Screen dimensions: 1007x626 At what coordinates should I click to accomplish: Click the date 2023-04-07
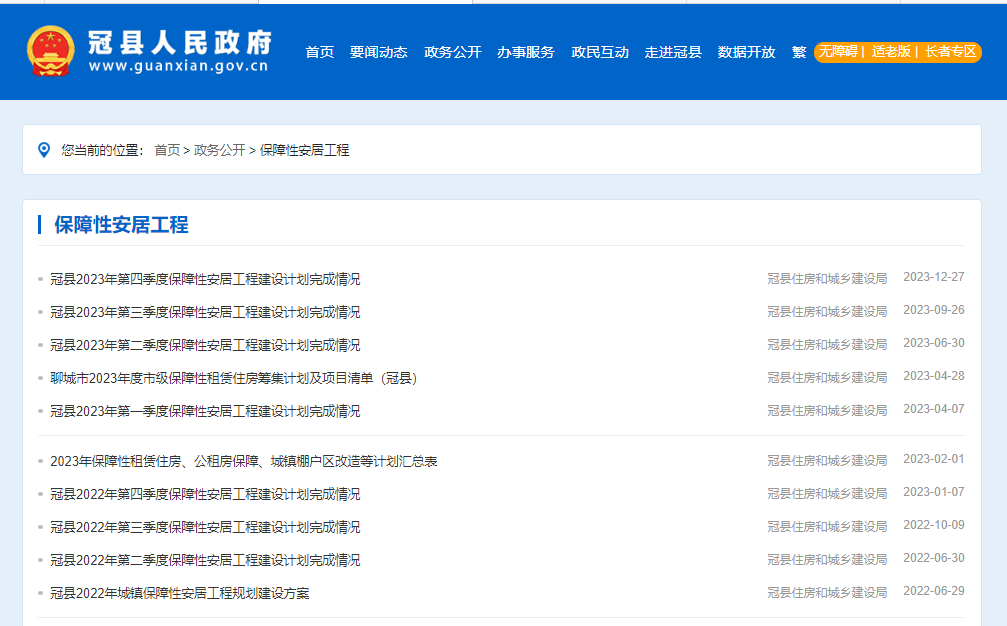click(934, 409)
